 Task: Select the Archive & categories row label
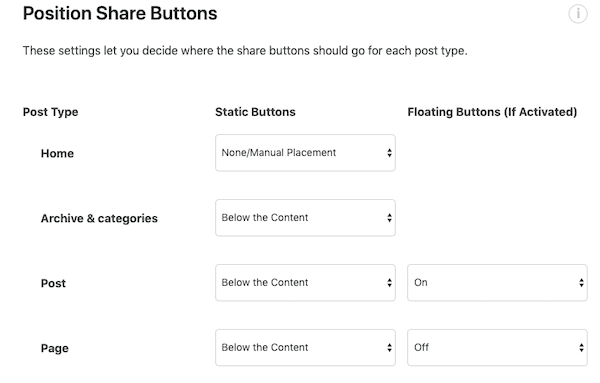tap(99, 218)
